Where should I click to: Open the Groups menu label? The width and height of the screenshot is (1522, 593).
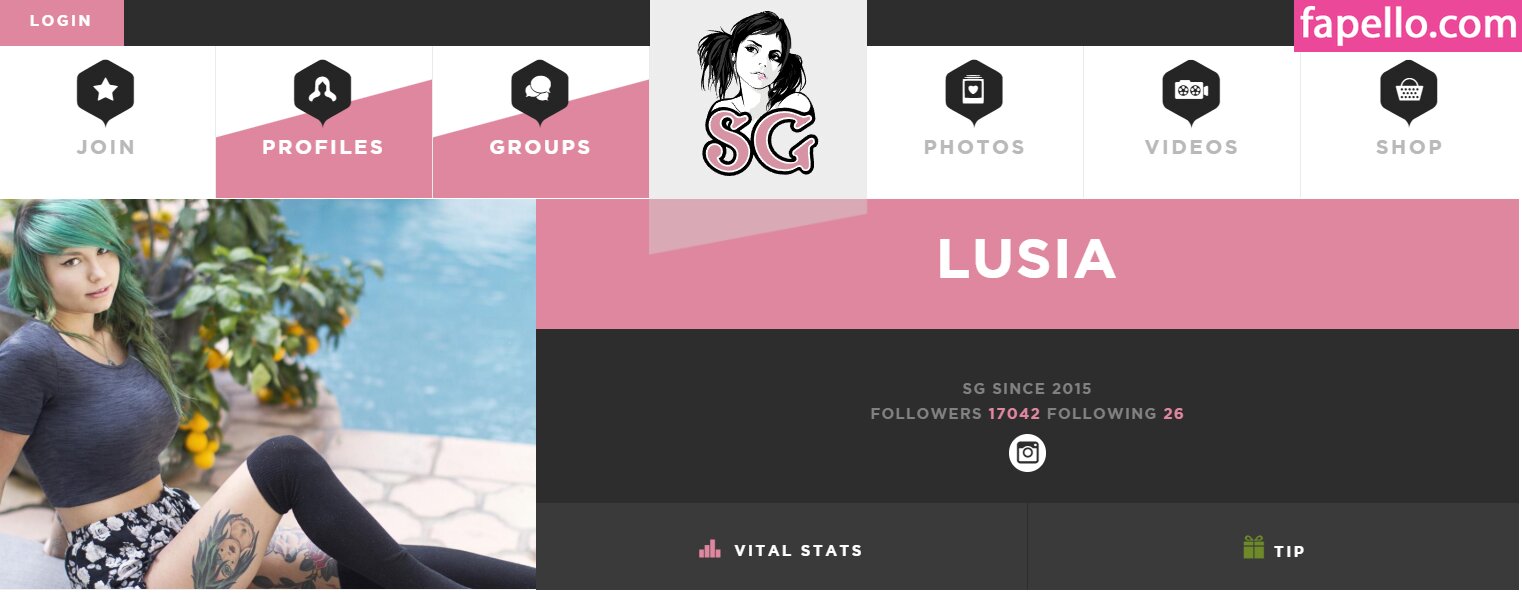[540, 147]
